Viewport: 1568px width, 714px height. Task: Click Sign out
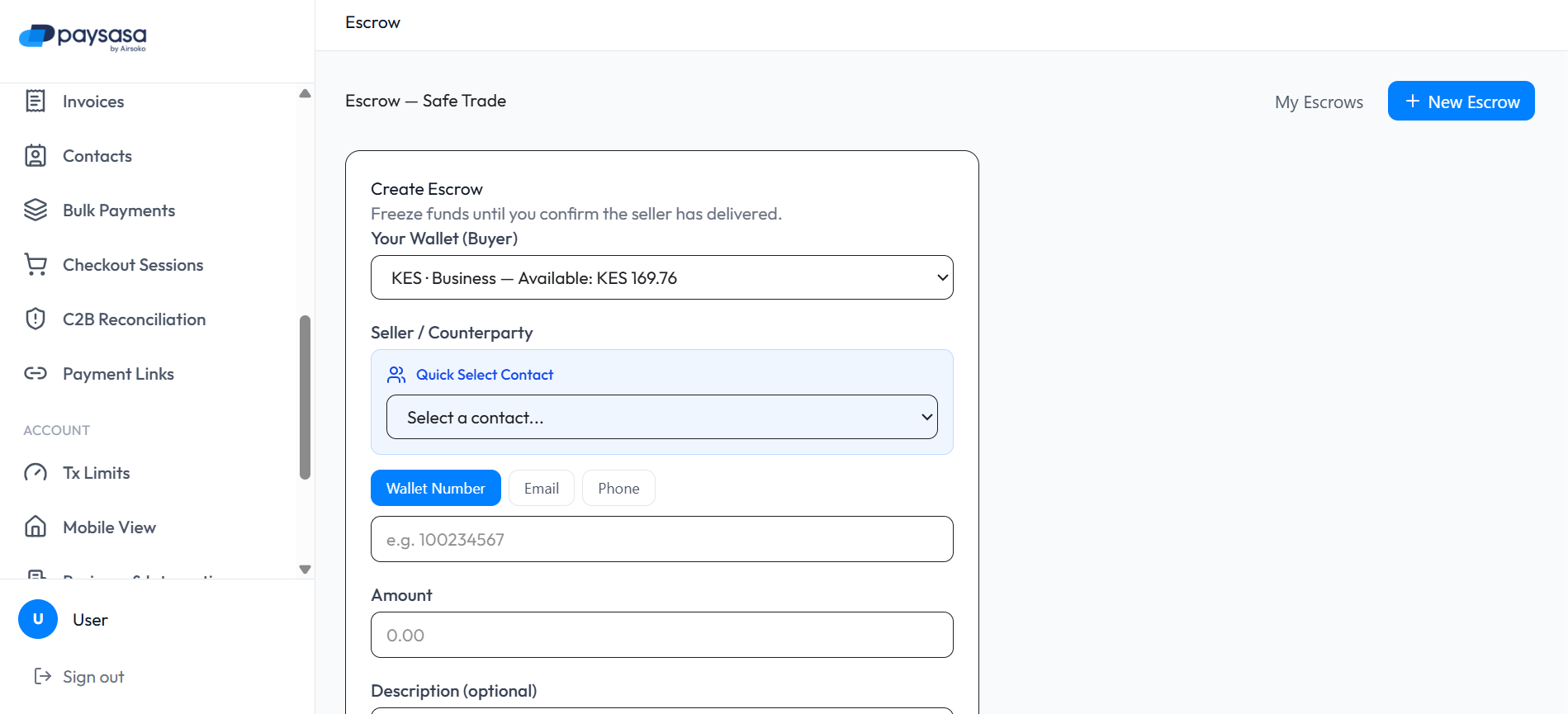79,676
